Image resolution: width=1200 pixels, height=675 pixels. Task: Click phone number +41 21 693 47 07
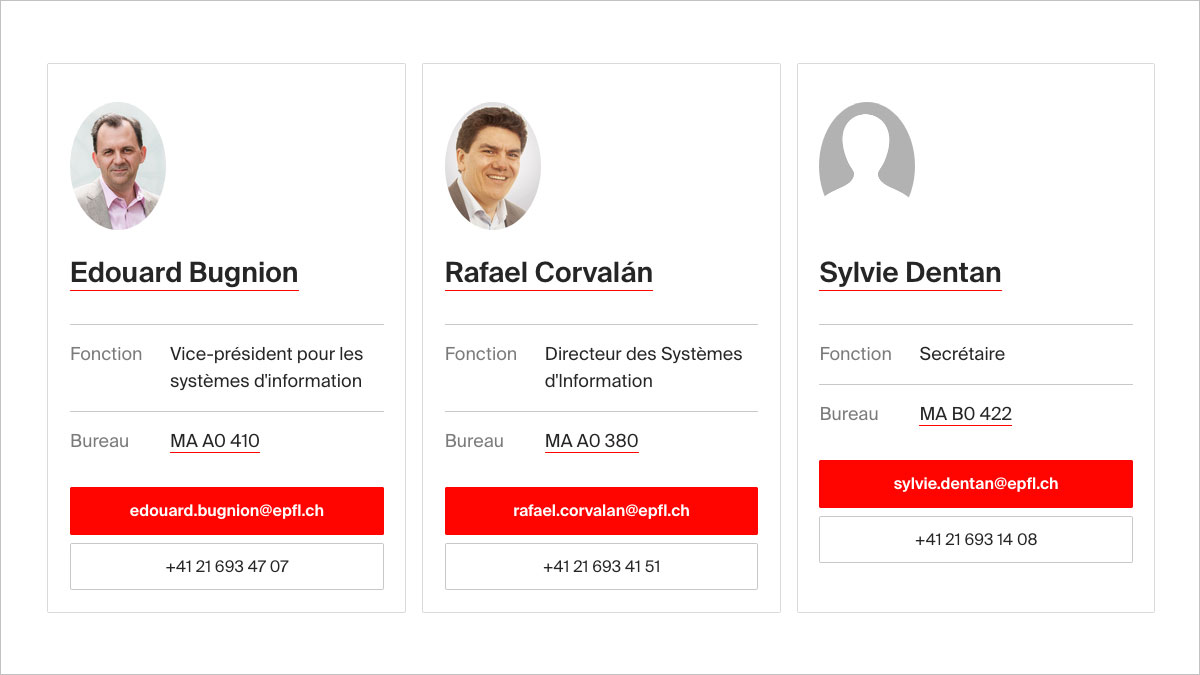(x=227, y=566)
